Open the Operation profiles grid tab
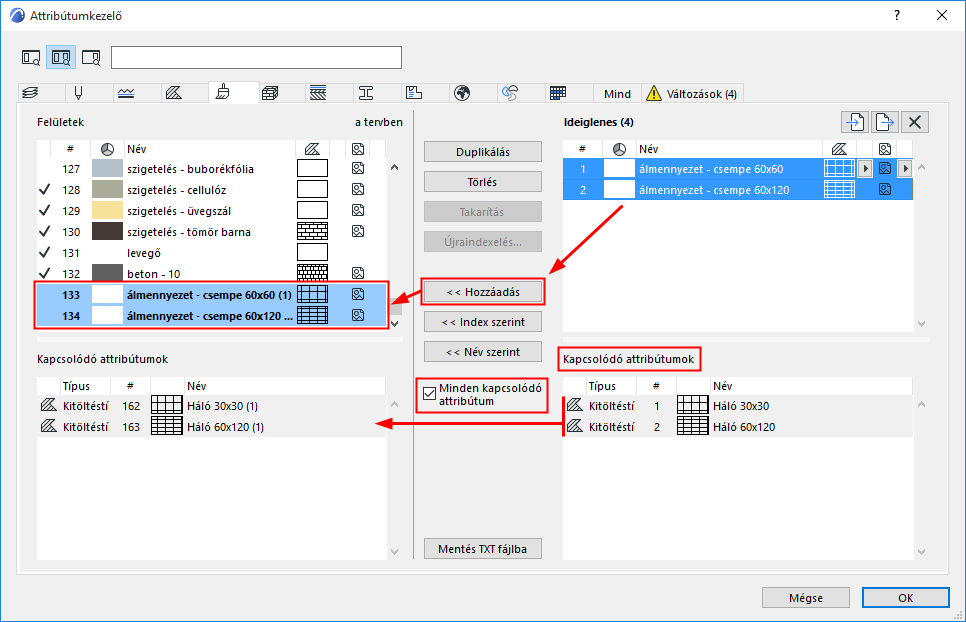The width and height of the screenshot is (966, 622). click(x=558, y=93)
